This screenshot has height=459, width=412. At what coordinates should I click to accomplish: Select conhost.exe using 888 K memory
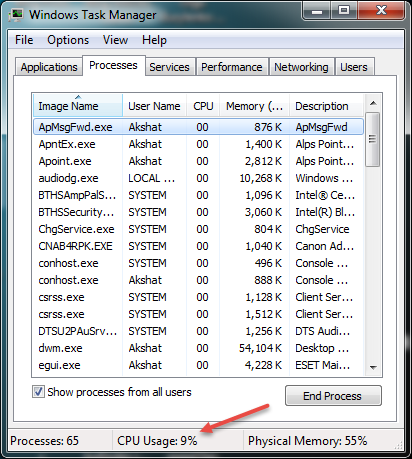198,280
